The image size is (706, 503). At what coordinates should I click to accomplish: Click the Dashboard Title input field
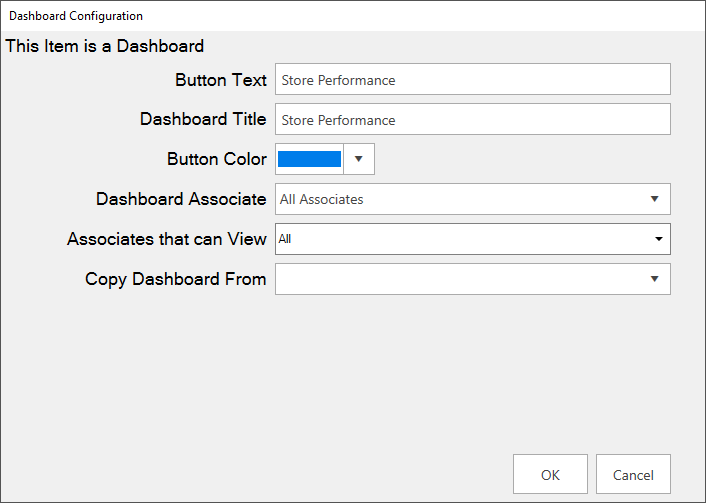[x=472, y=120]
